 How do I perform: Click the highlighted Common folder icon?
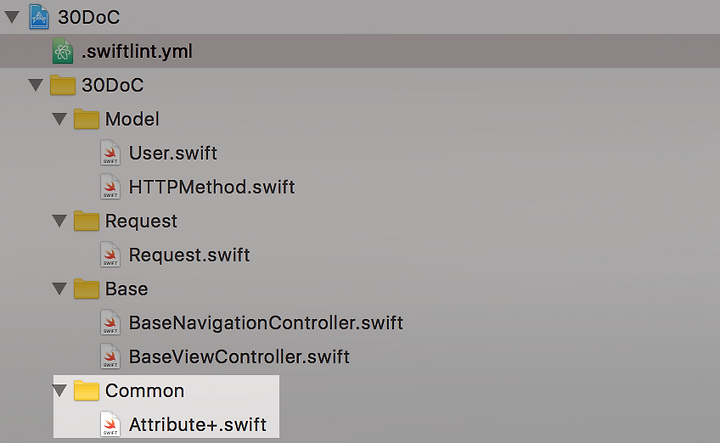(86, 391)
